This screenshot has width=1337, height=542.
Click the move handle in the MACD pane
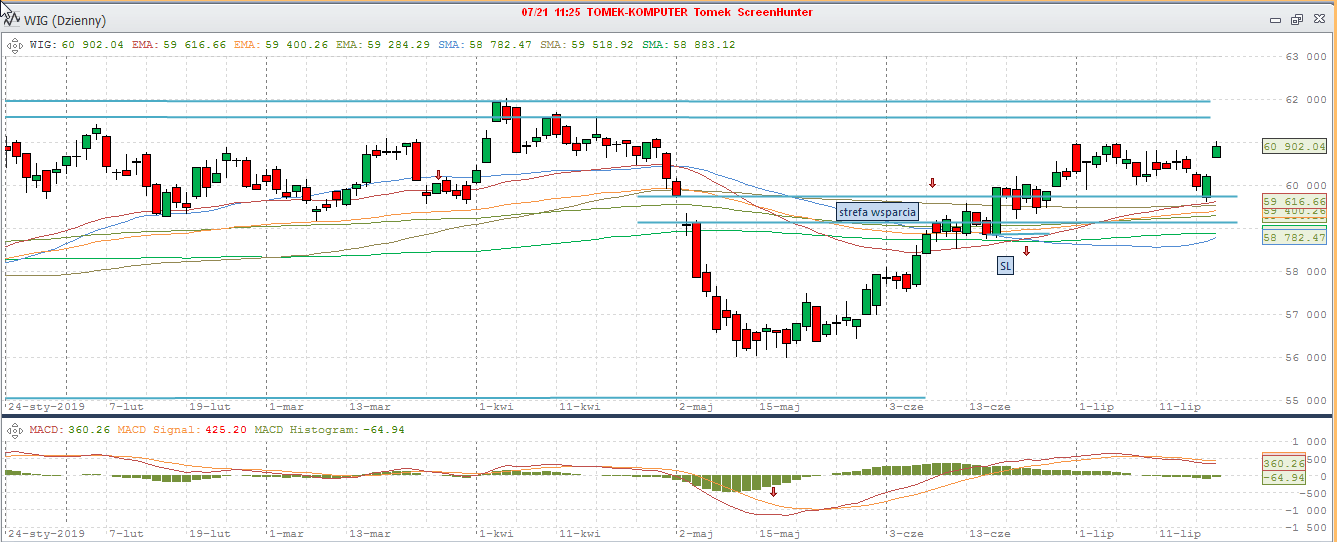14,429
